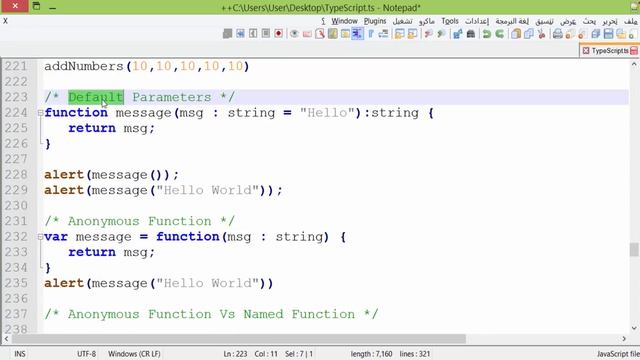Click the Save file toolbar icon
Viewport: 640px width, 360px height.
coord(608,34)
